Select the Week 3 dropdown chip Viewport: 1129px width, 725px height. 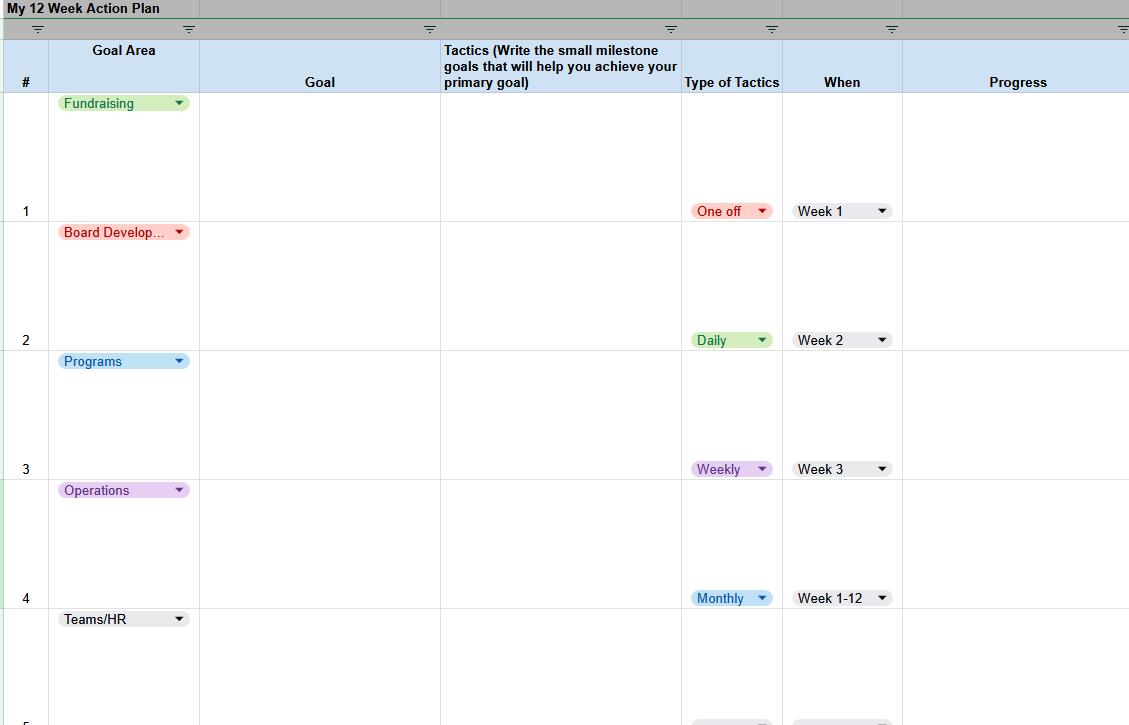(x=842, y=469)
